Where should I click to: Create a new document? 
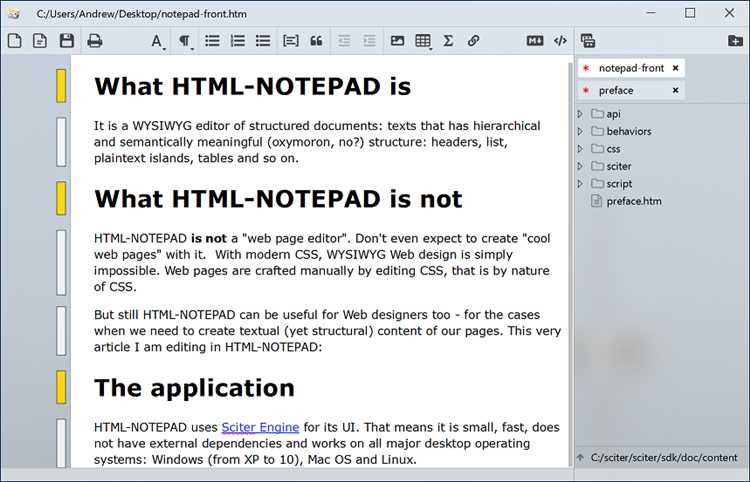point(14,41)
